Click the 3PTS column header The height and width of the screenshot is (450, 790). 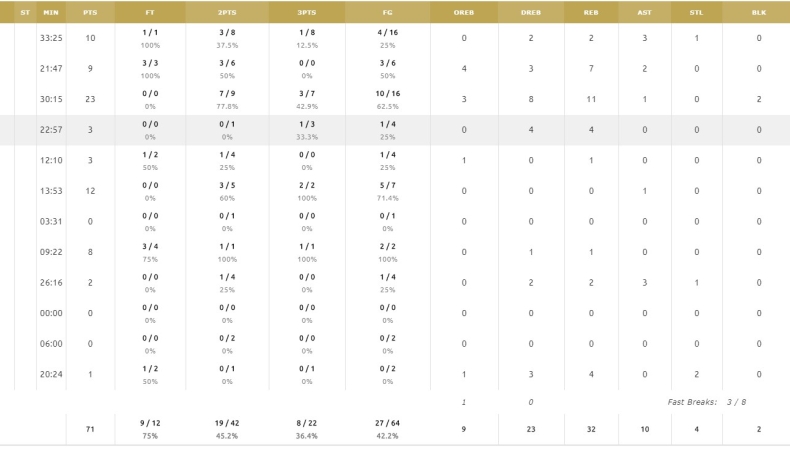[x=307, y=12]
